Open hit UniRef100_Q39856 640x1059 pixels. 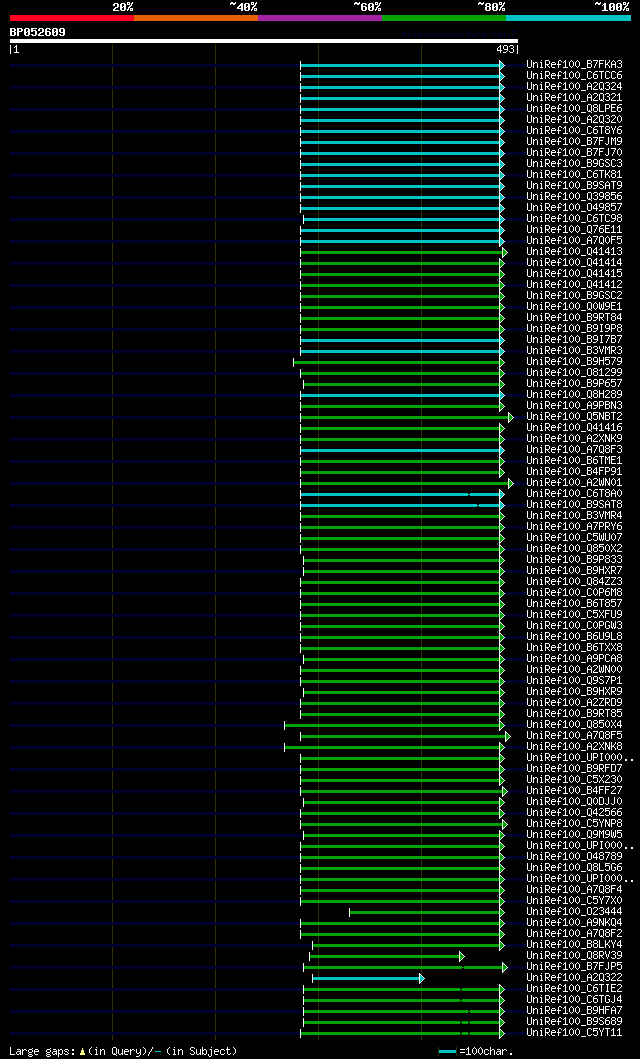pos(575,197)
